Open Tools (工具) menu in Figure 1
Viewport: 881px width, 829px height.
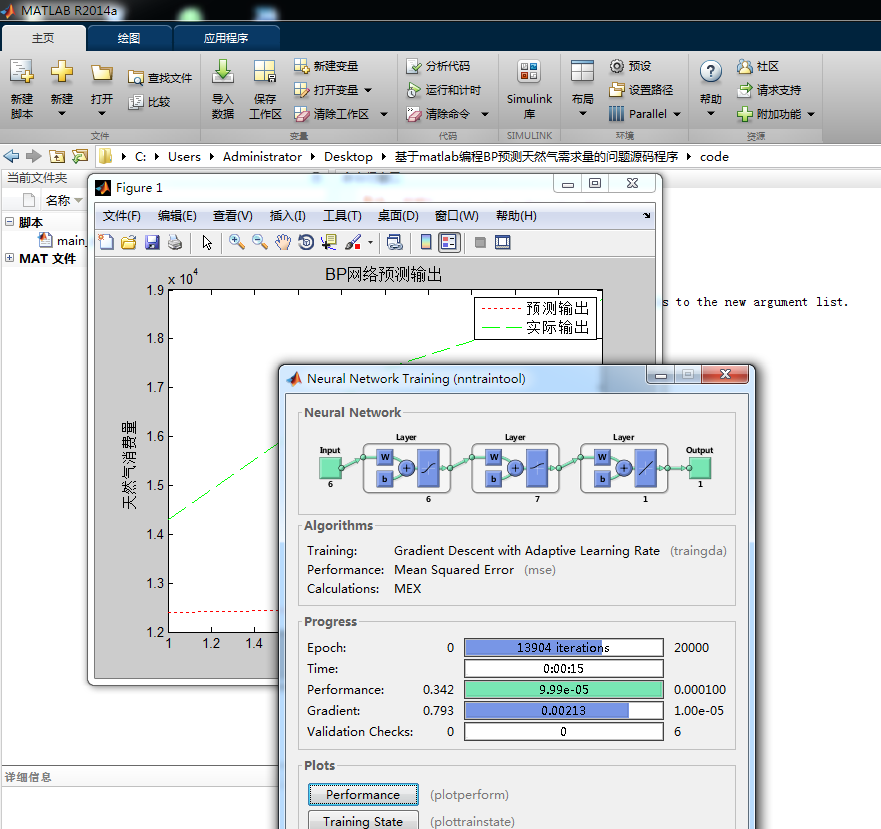[x=342, y=216]
